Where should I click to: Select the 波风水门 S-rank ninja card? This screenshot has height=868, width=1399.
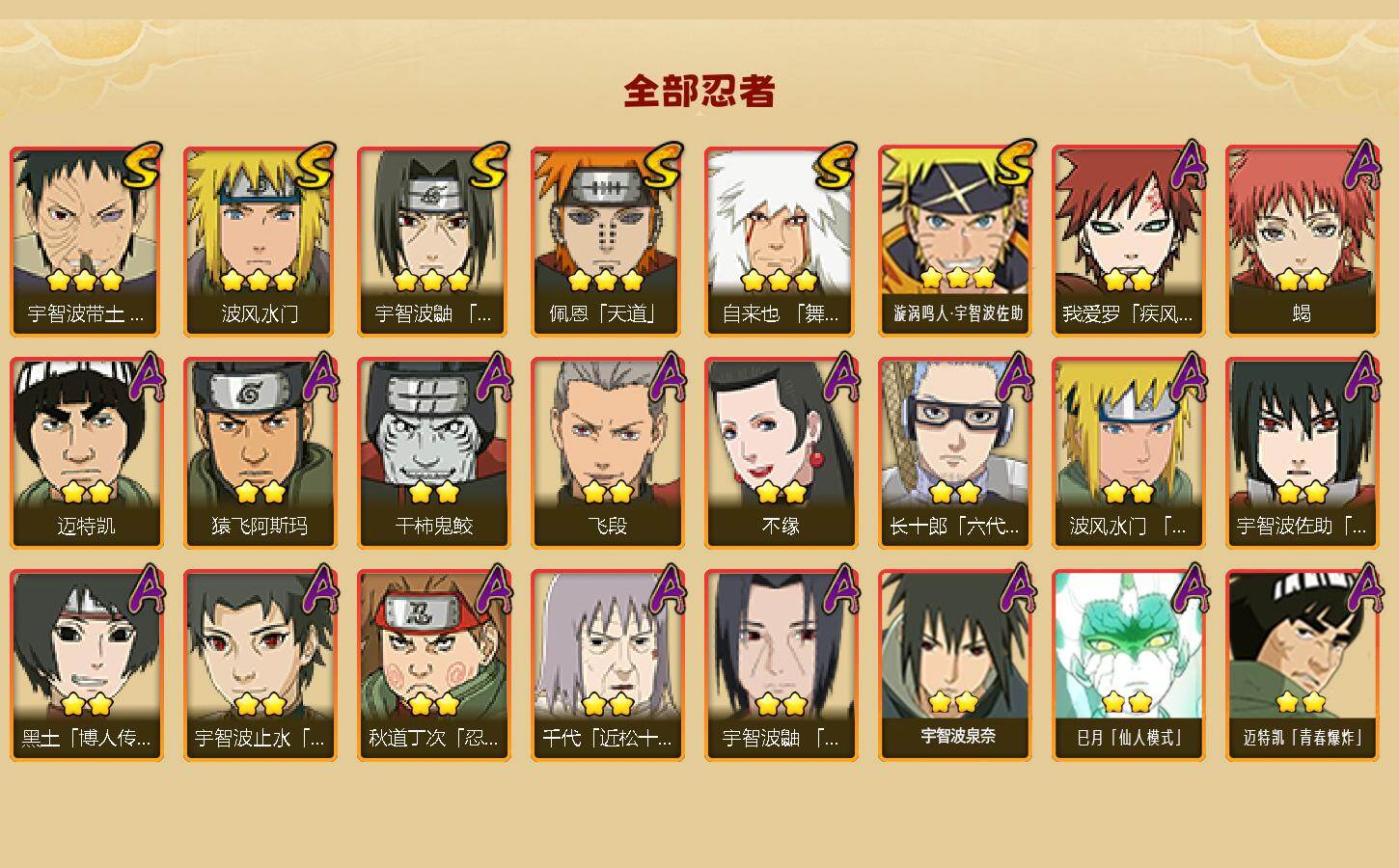tap(260, 240)
